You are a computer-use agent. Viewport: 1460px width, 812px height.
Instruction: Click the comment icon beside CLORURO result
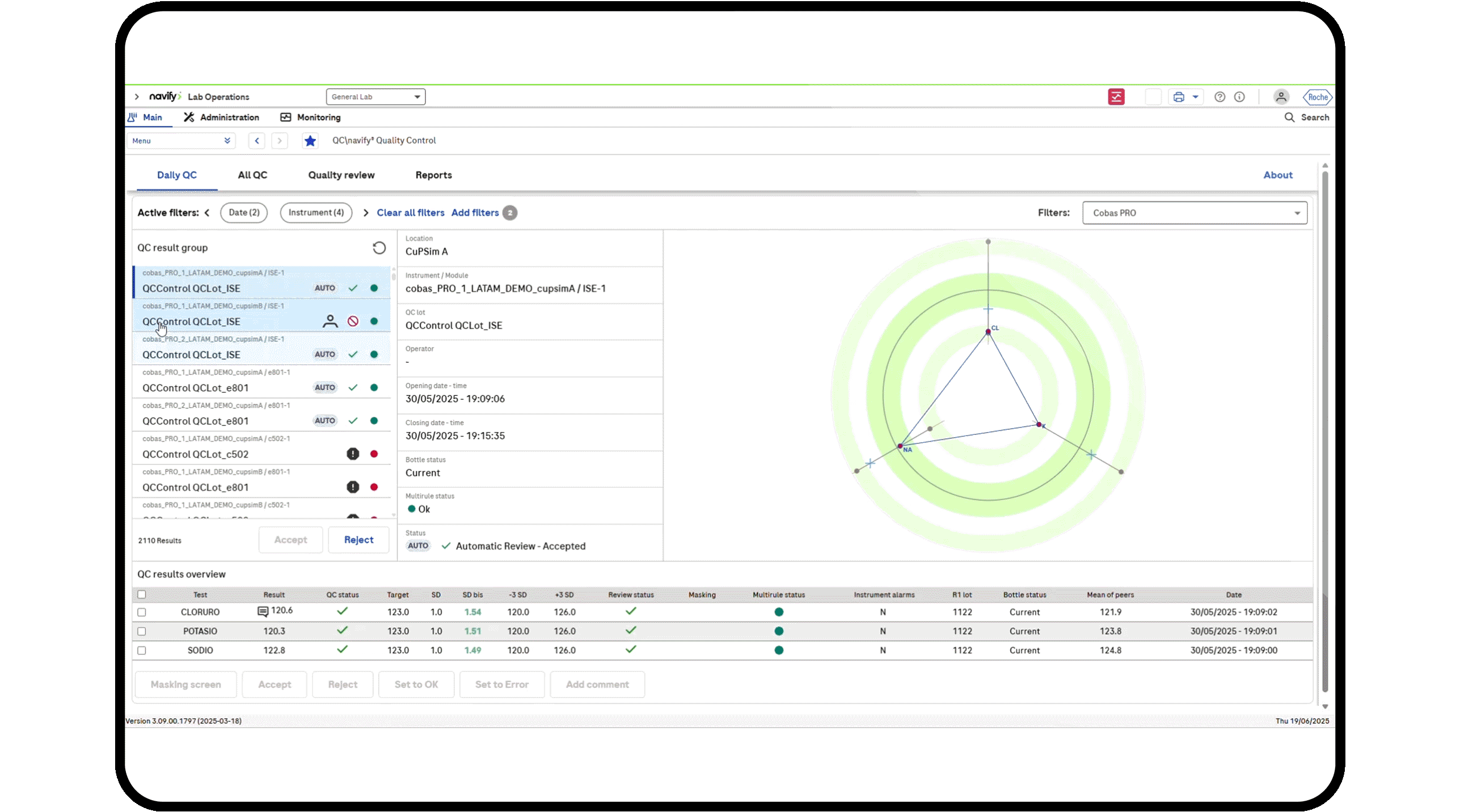[x=263, y=611]
